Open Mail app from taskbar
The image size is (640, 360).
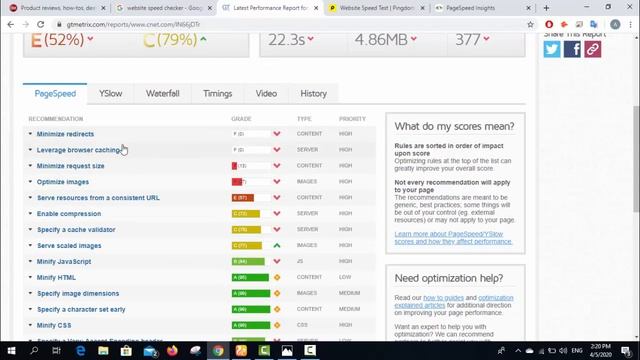coord(150,351)
